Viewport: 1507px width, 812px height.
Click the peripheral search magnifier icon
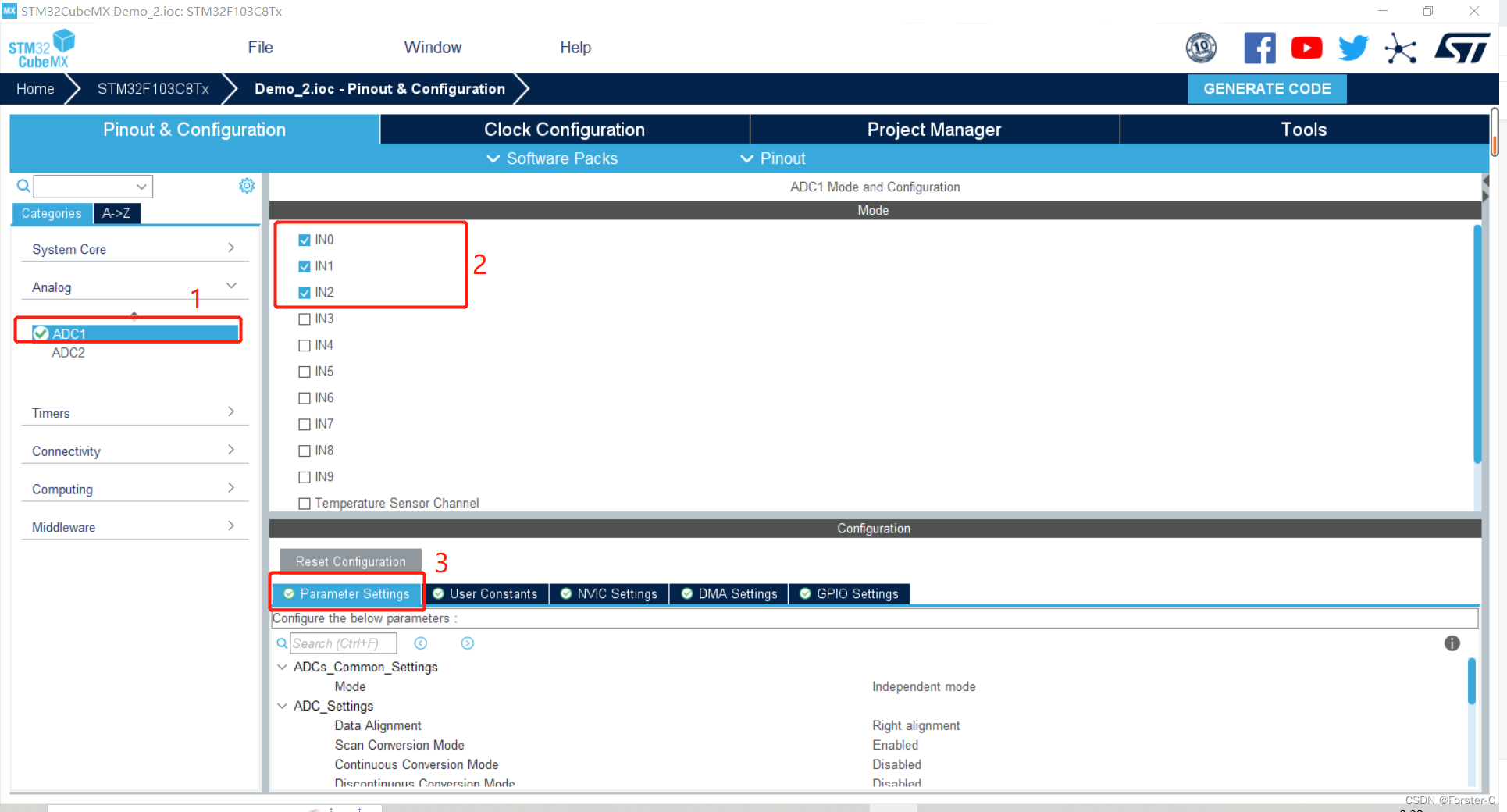coord(23,186)
